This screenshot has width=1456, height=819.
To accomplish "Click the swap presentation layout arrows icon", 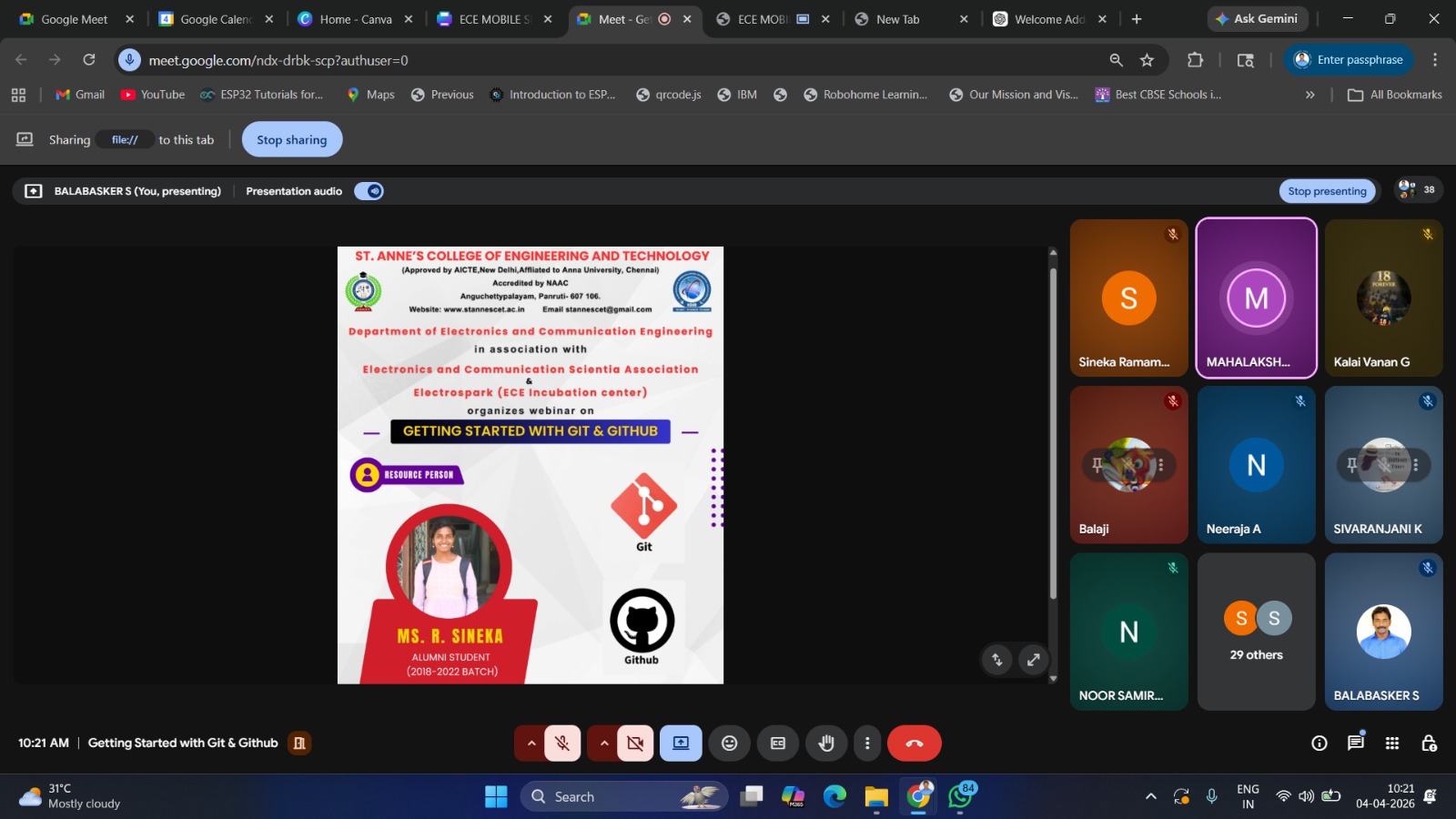I will pos(996,660).
